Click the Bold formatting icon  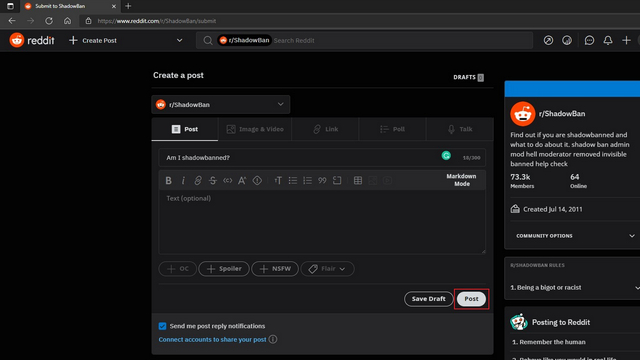point(168,180)
